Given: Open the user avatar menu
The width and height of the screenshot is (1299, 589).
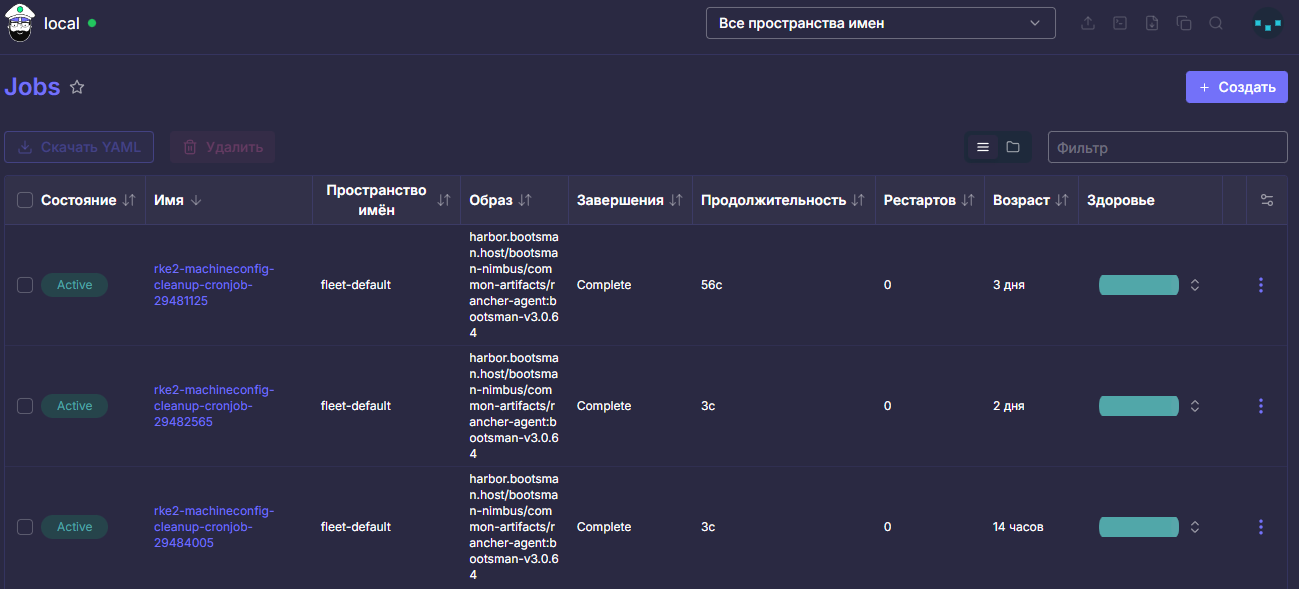Looking at the screenshot, I should 1267,23.
